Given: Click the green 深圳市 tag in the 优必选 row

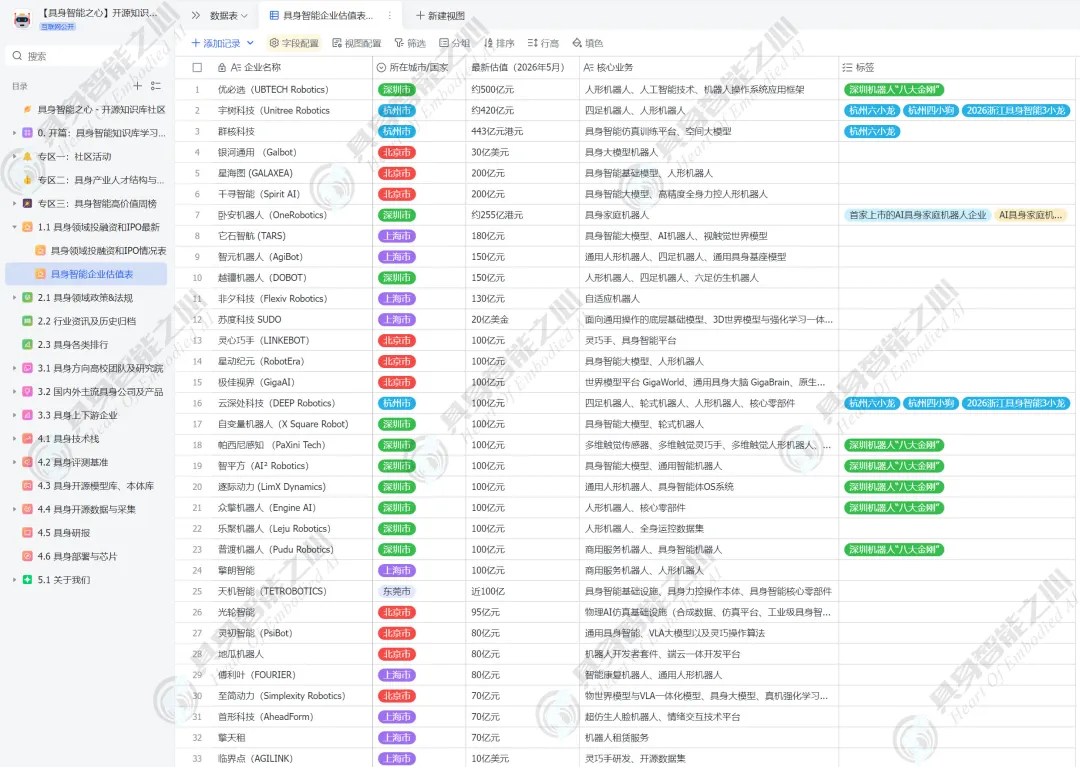Looking at the screenshot, I should pos(397,90).
